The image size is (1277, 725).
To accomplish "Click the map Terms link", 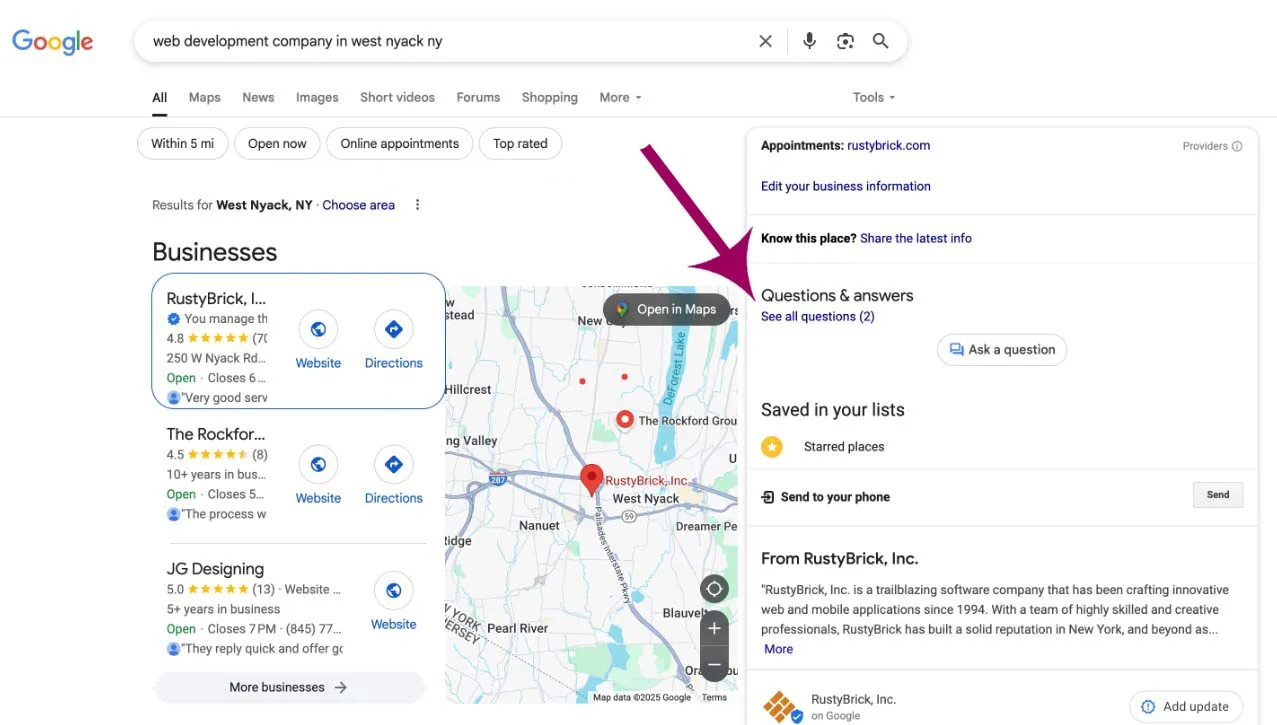I will (x=714, y=697).
